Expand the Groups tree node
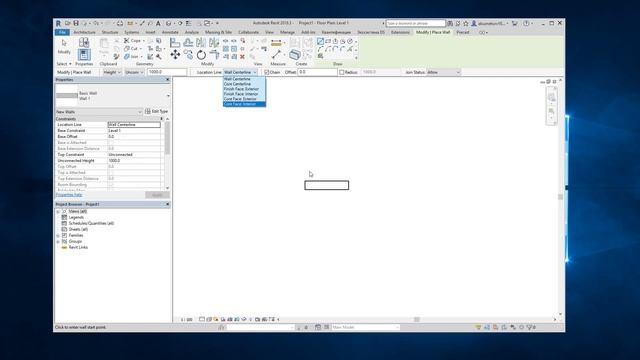 pos(58,242)
